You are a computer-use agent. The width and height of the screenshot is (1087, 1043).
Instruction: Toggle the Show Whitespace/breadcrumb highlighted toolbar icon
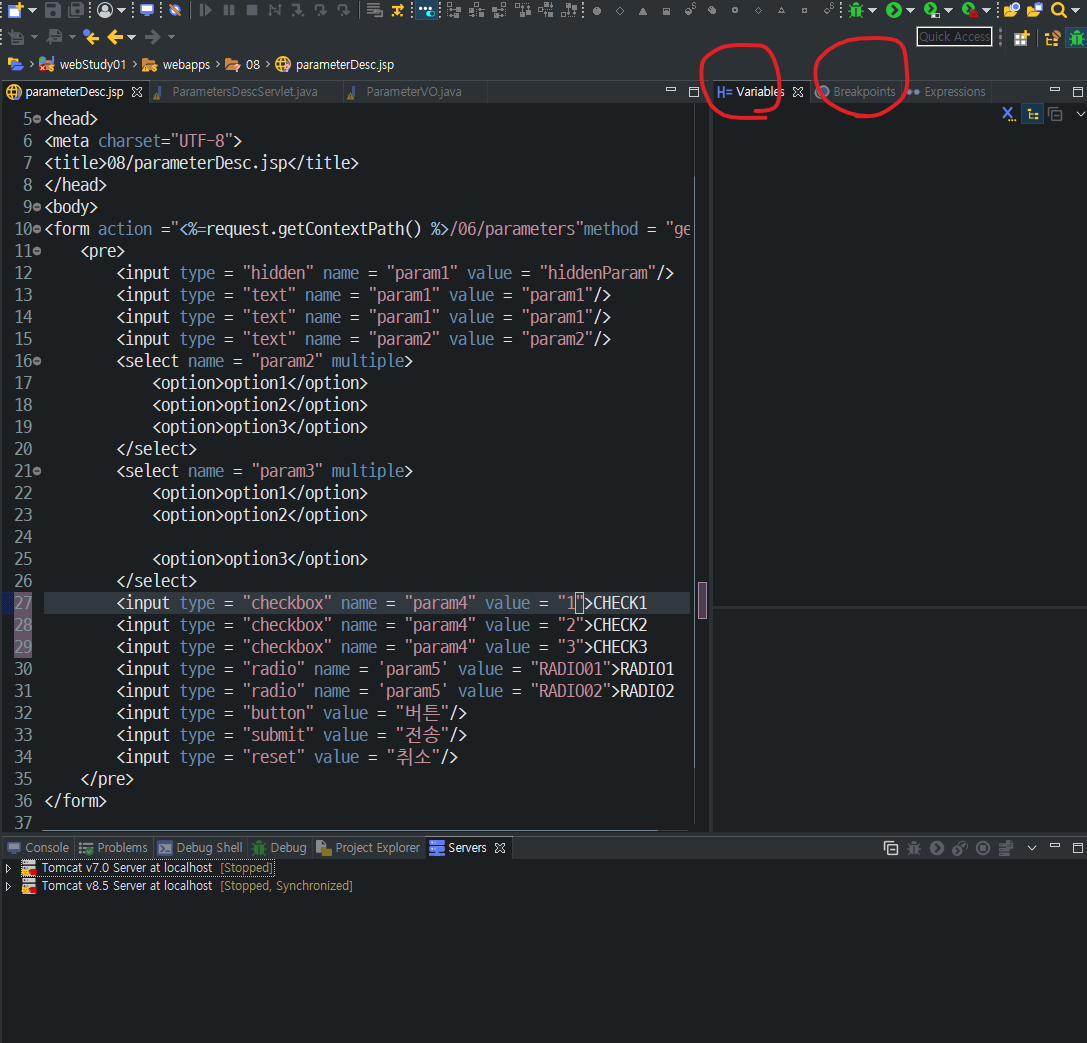point(427,10)
